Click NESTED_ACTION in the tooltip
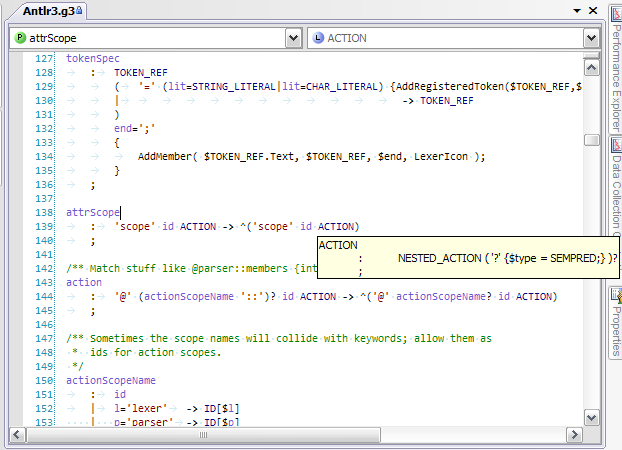622x450 pixels. point(440,258)
